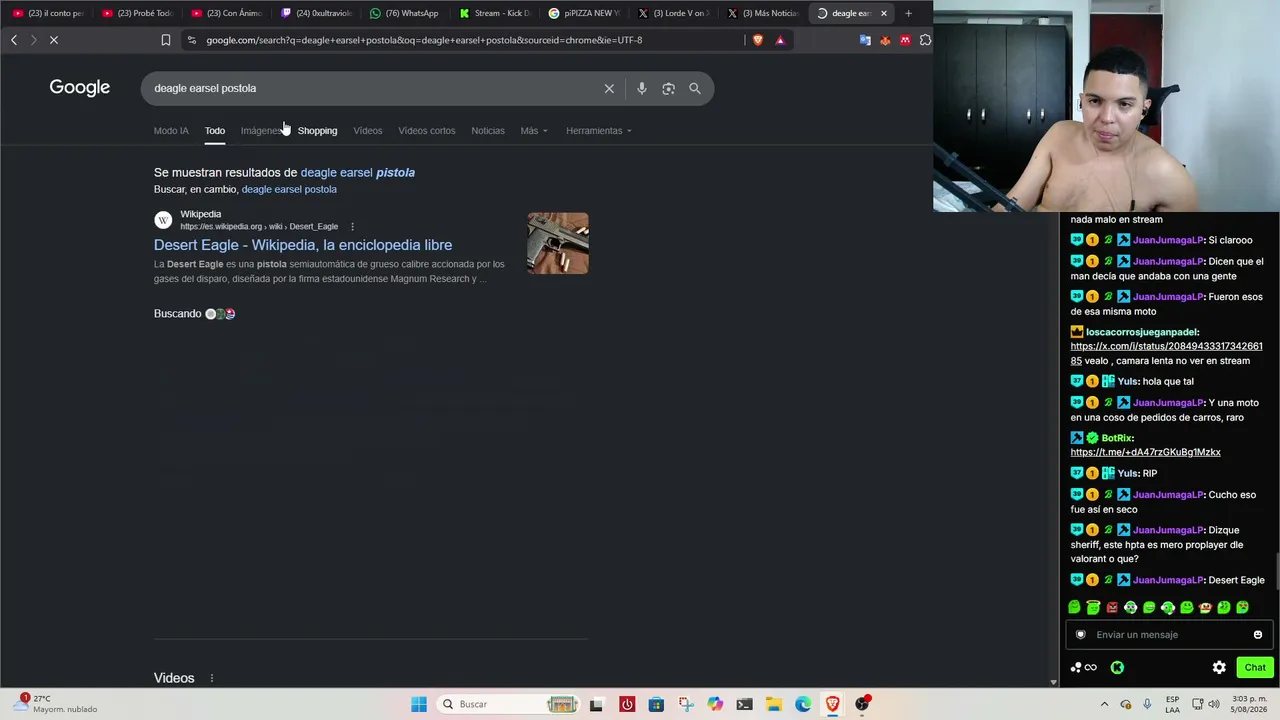Open a new browser tab
This screenshot has height=720, width=1280.
coord(908,13)
